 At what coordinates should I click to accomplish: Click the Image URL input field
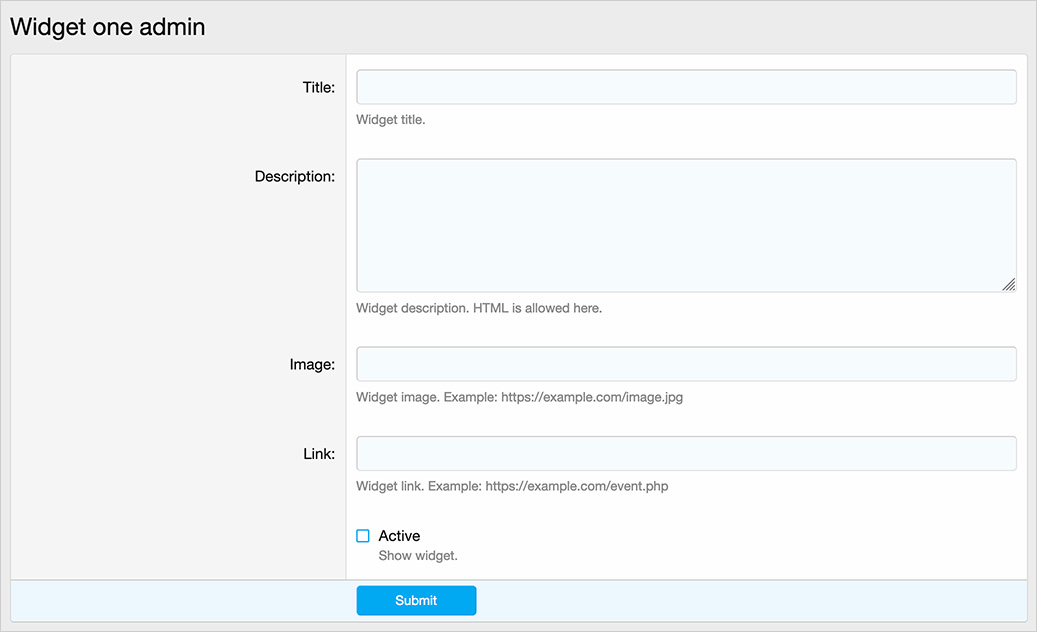[x=686, y=364]
